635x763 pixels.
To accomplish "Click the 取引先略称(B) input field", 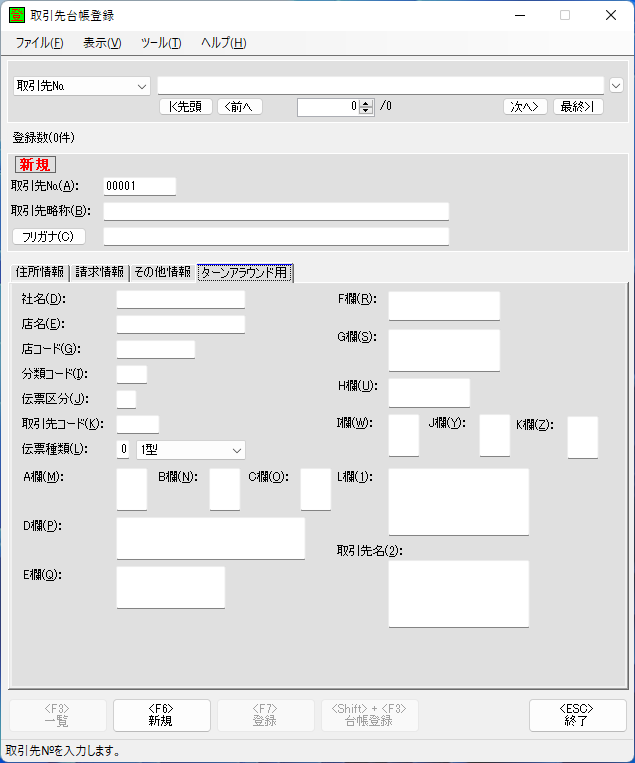I will 276,211.
